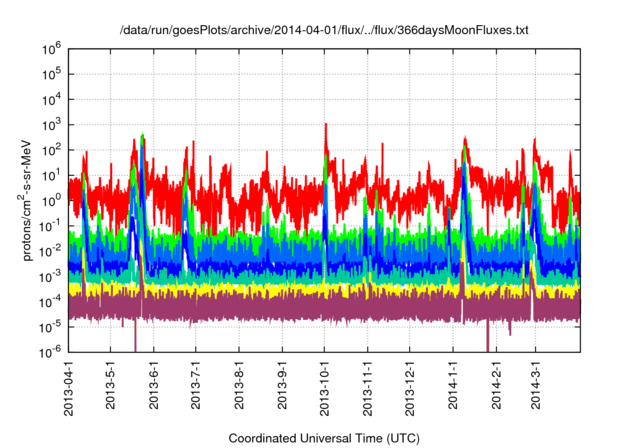Click the 2013-7-1 date tick label
Viewport: 640px width, 448px height.
(x=196, y=385)
